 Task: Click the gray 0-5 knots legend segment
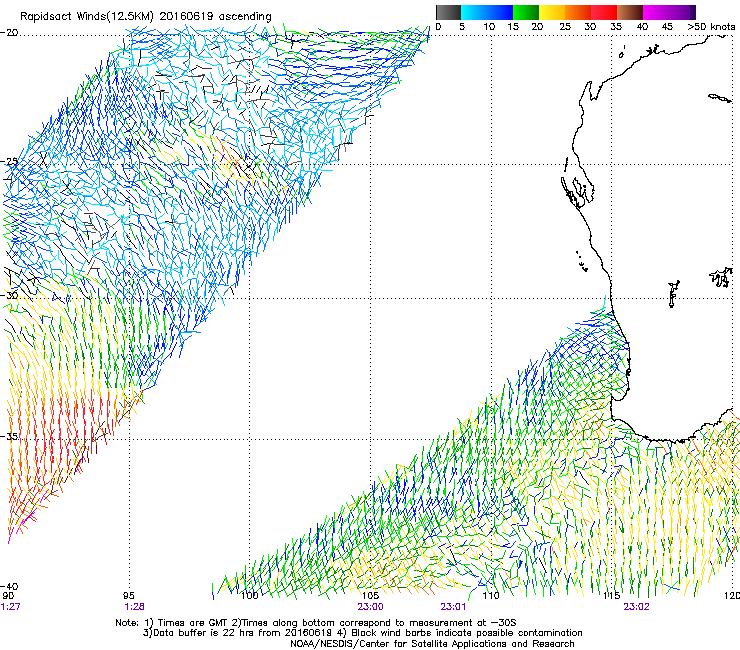pos(448,12)
